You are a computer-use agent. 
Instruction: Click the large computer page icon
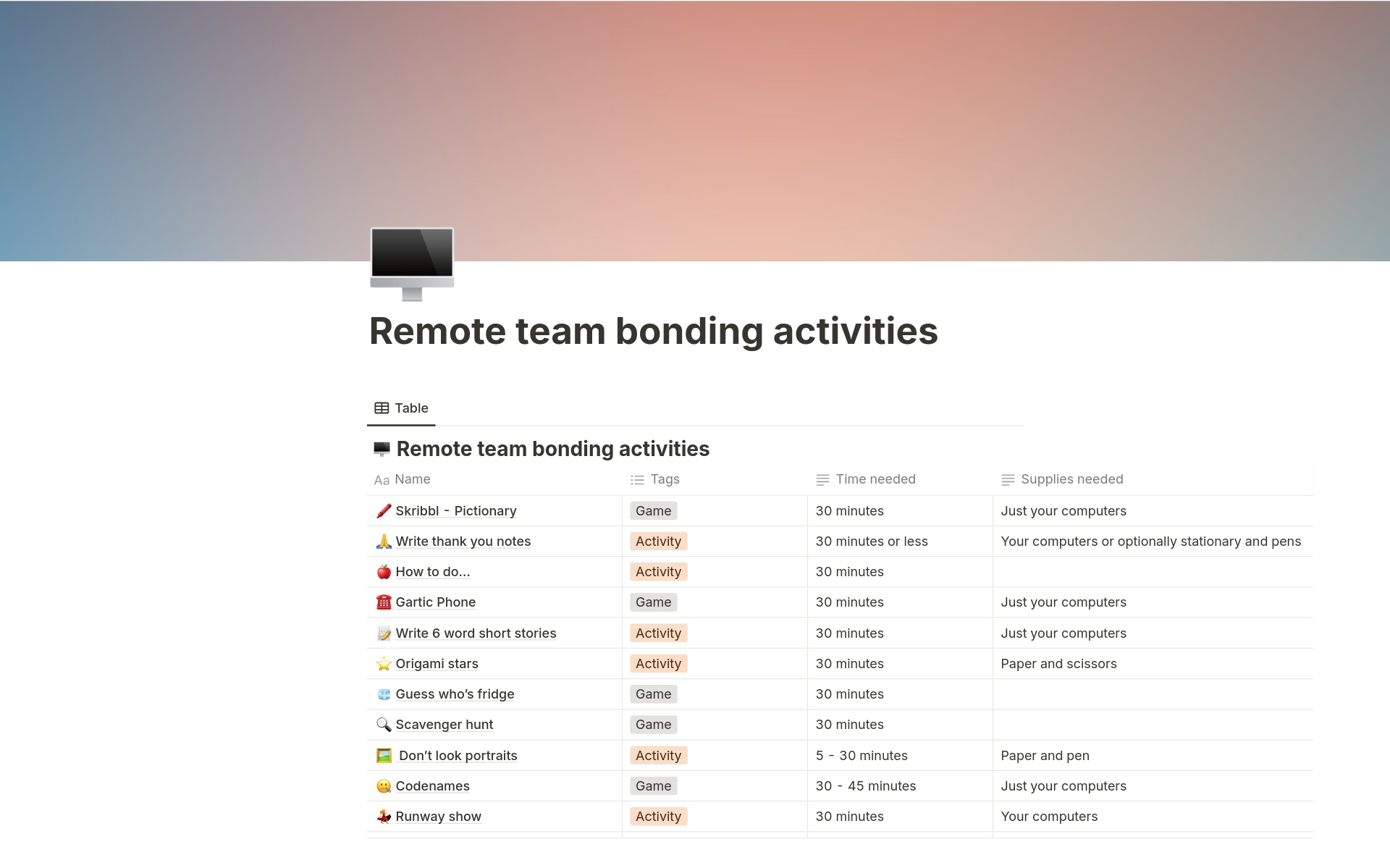[412, 264]
